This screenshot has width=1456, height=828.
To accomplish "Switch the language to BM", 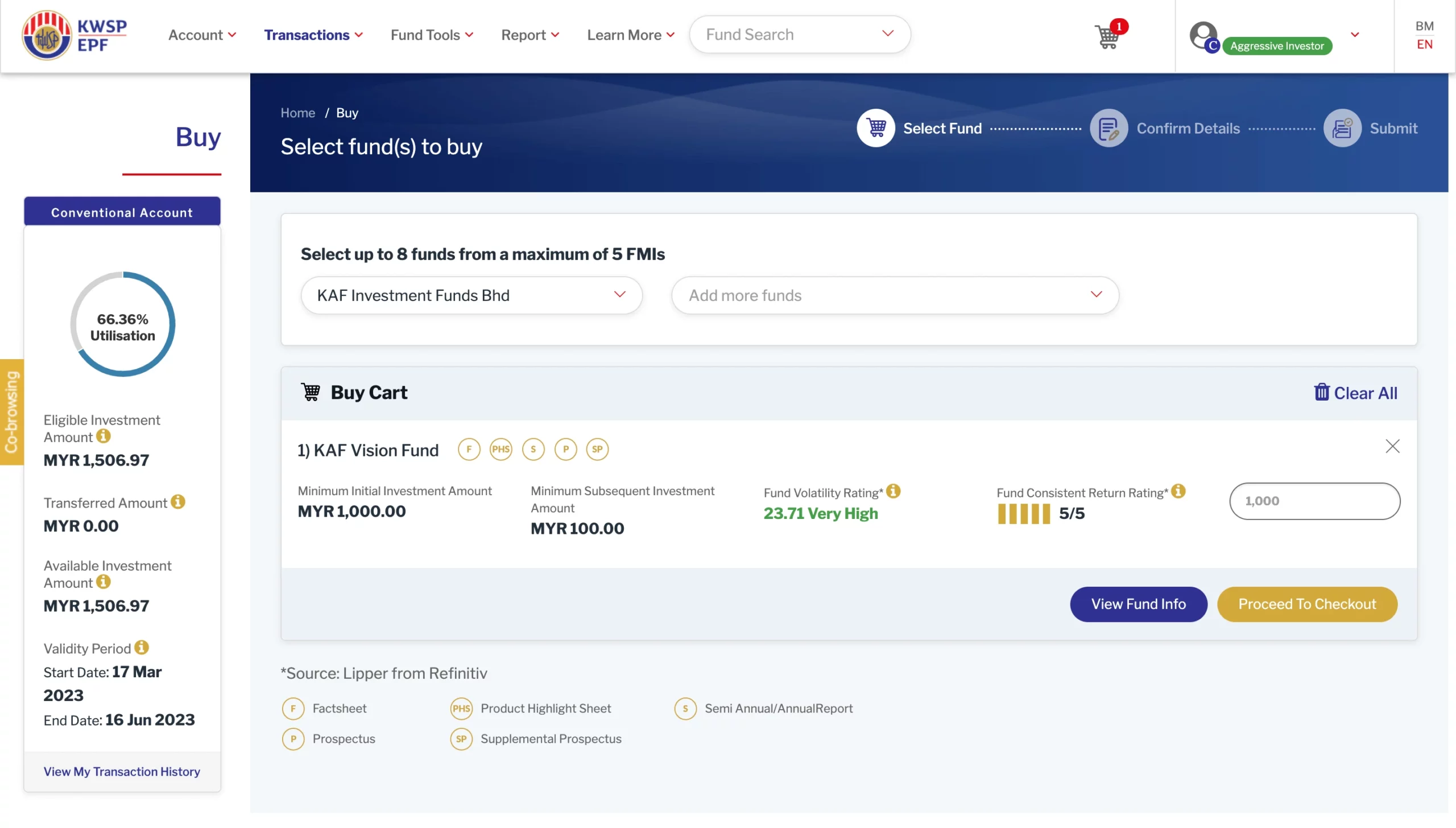I will click(x=1425, y=26).
